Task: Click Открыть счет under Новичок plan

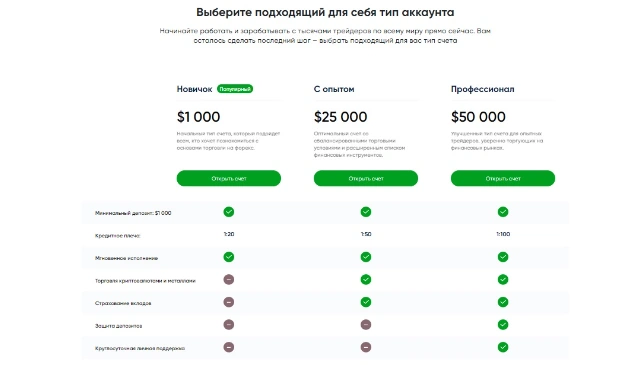Action: coord(229,178)
